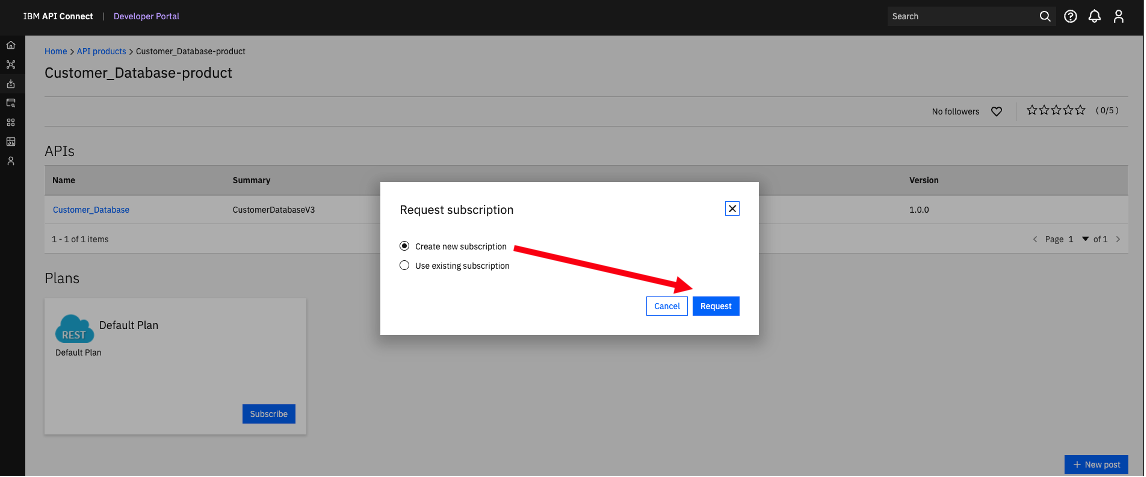This screenshot has width=1146, height=477.
Task: Open the user account icon in header
Action: [x=1118, y=16]
